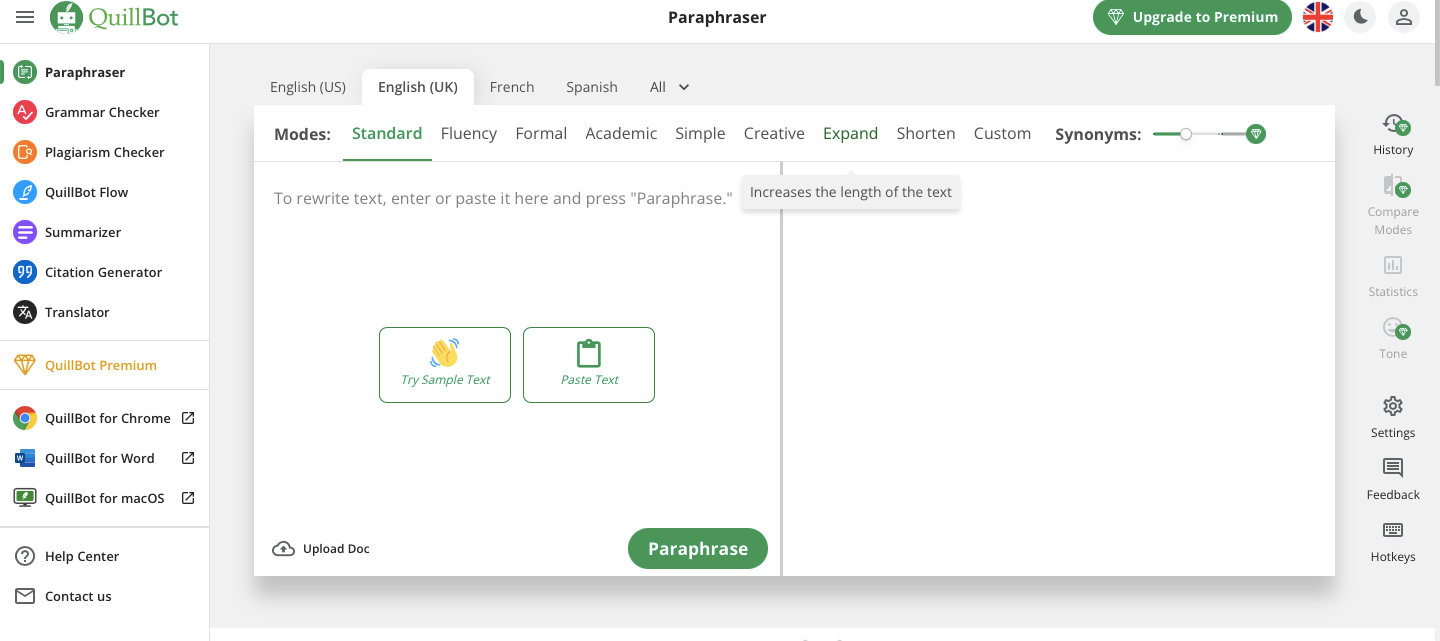Select the Expand mode

pos(850,133)
